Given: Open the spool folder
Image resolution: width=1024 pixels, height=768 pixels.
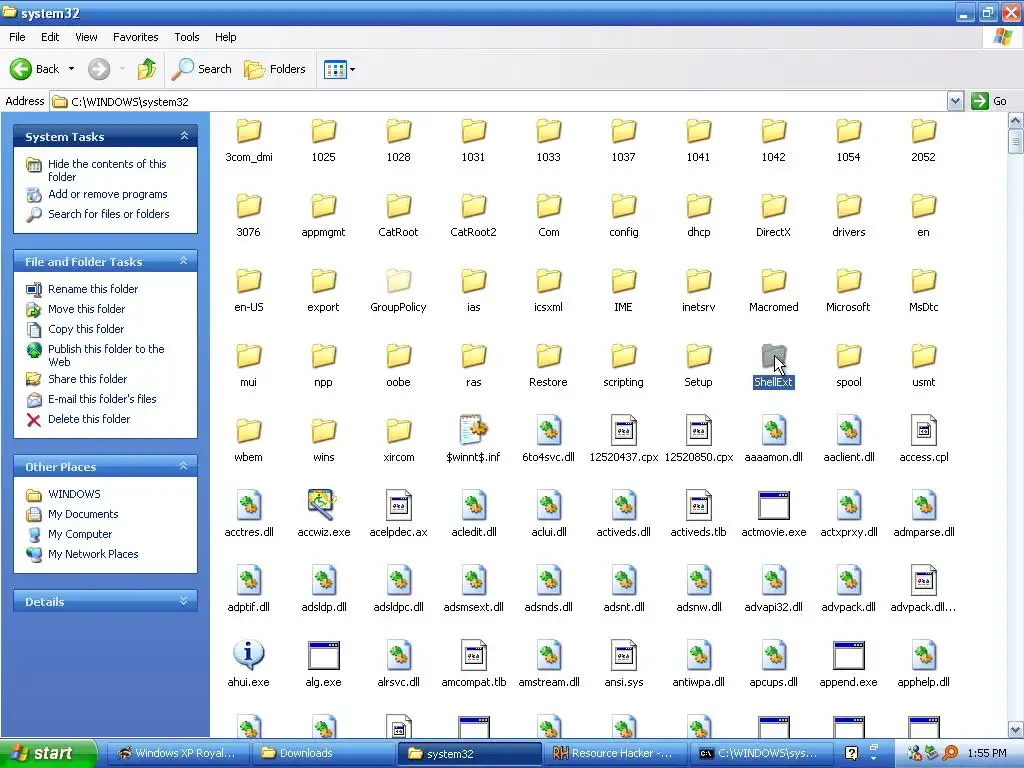Looking at the screenshot, I should pyautogui.click(x=848, y=366).
